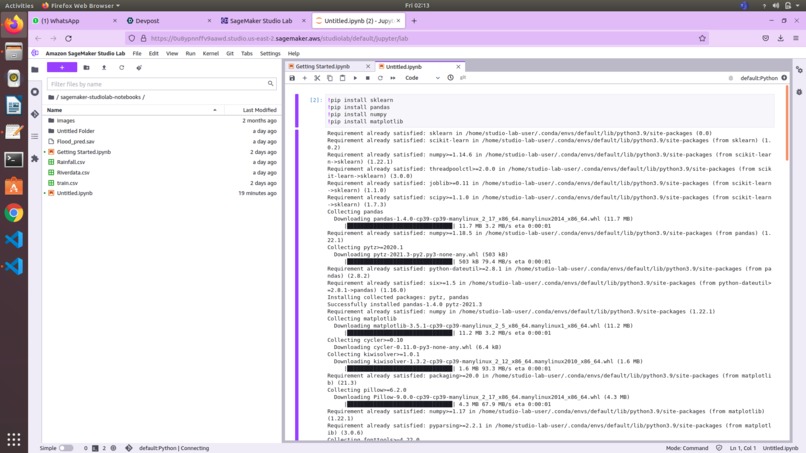Paste cell from clipboard
Screen dimensions: 806x453
pos(342,78)
